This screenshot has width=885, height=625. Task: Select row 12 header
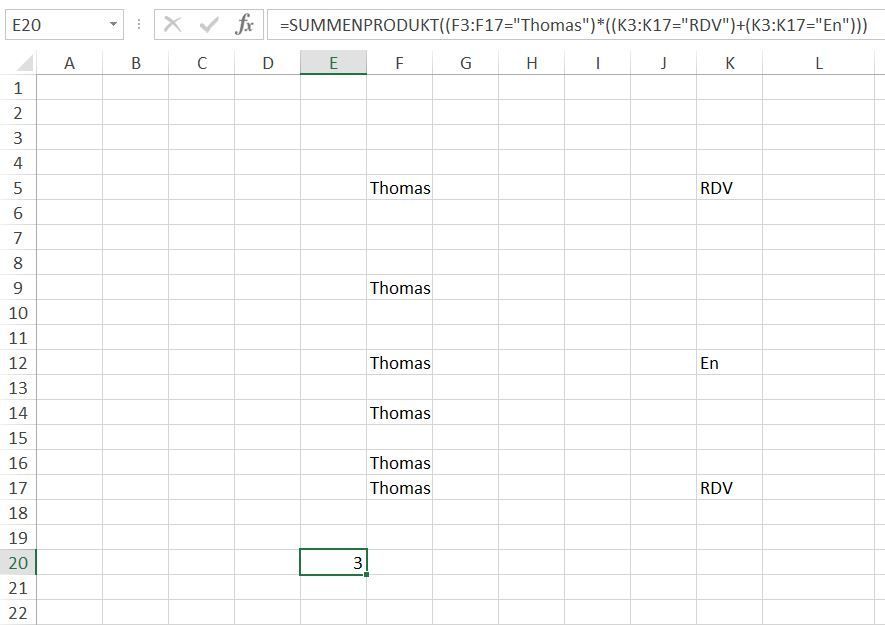point(18,362)
